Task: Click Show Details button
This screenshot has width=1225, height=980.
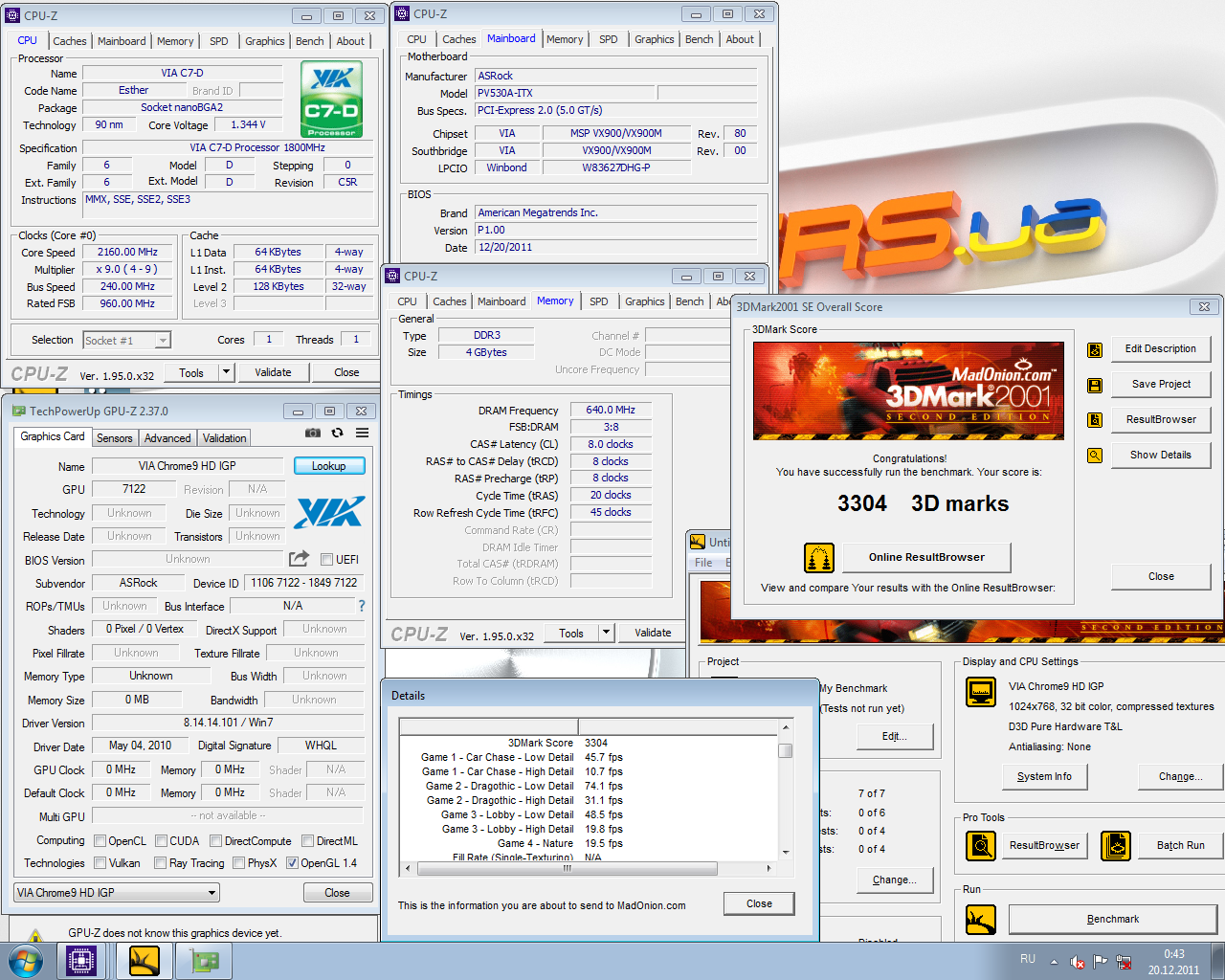Action: point(1161,455)
